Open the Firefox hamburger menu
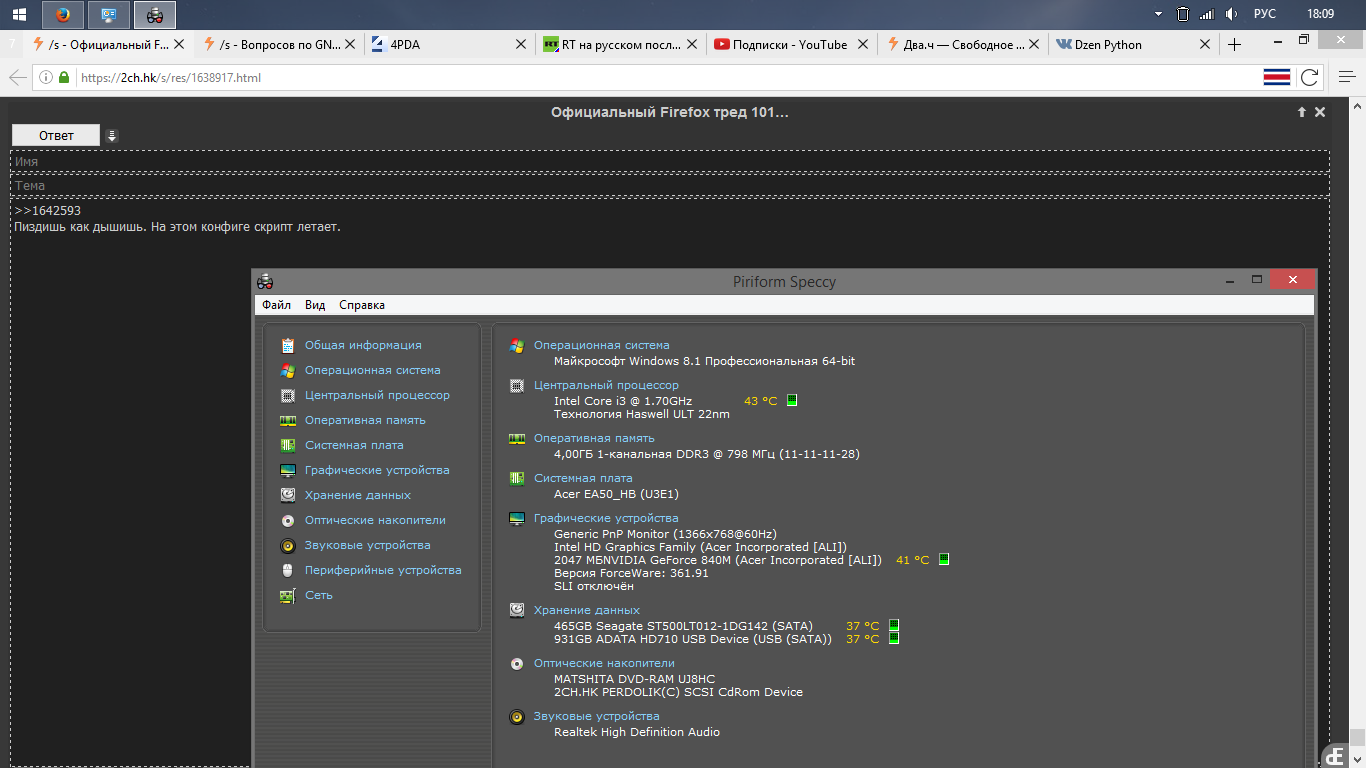This screenshot has height=768, width=1366. [1346, 77]
